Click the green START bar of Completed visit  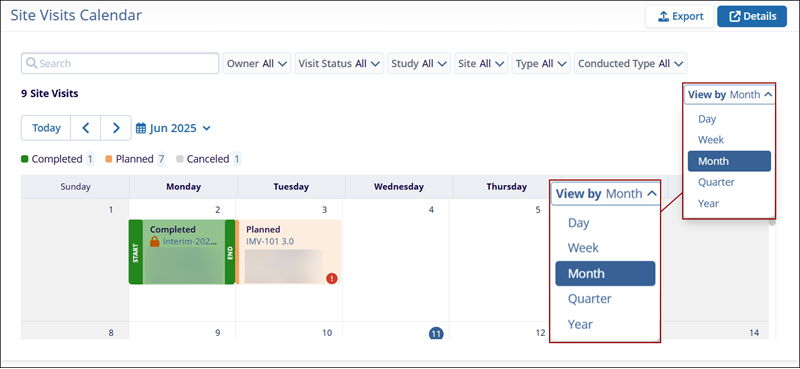136,252
